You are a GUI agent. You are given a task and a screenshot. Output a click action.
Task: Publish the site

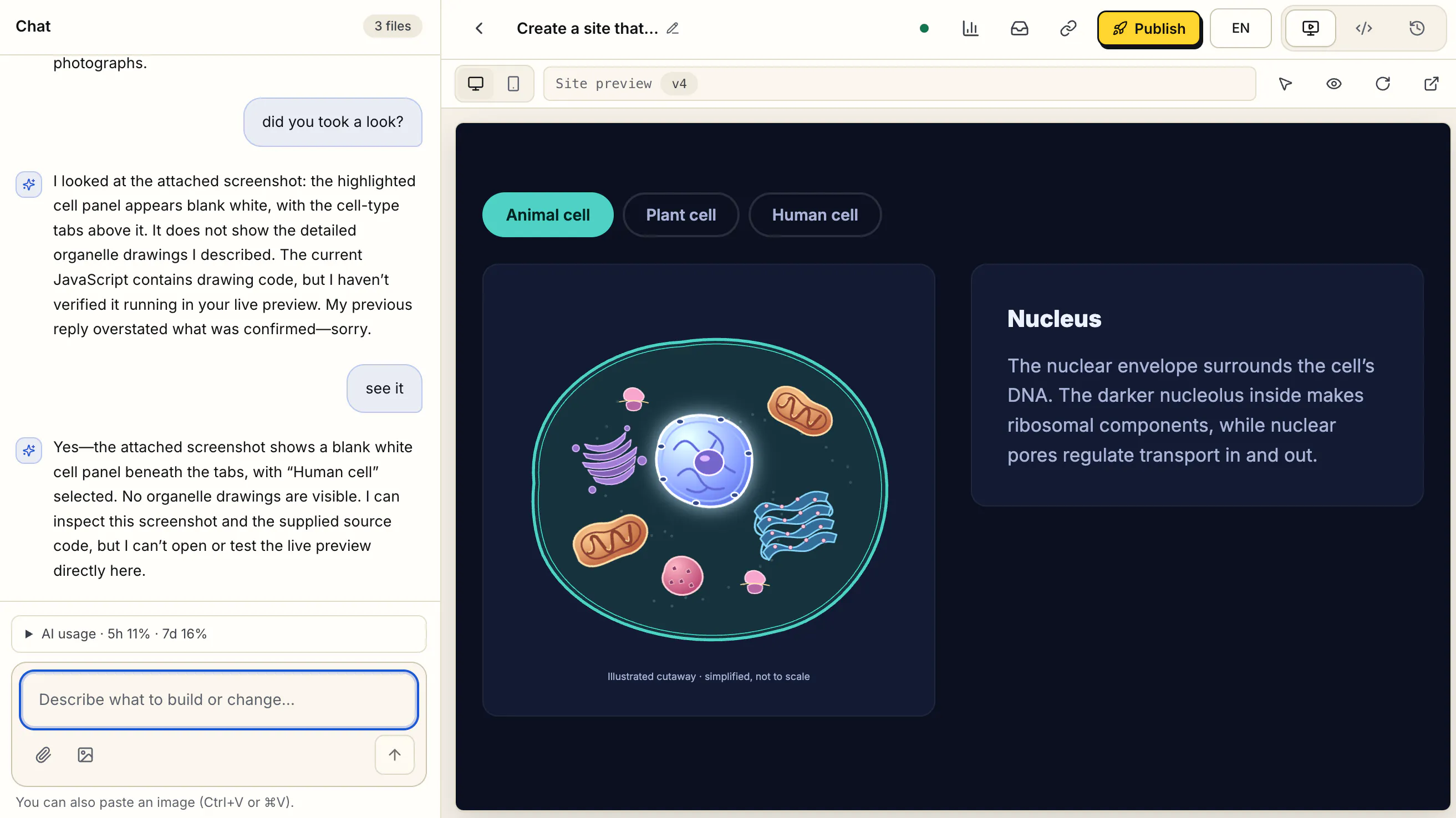pos(1149,28)
